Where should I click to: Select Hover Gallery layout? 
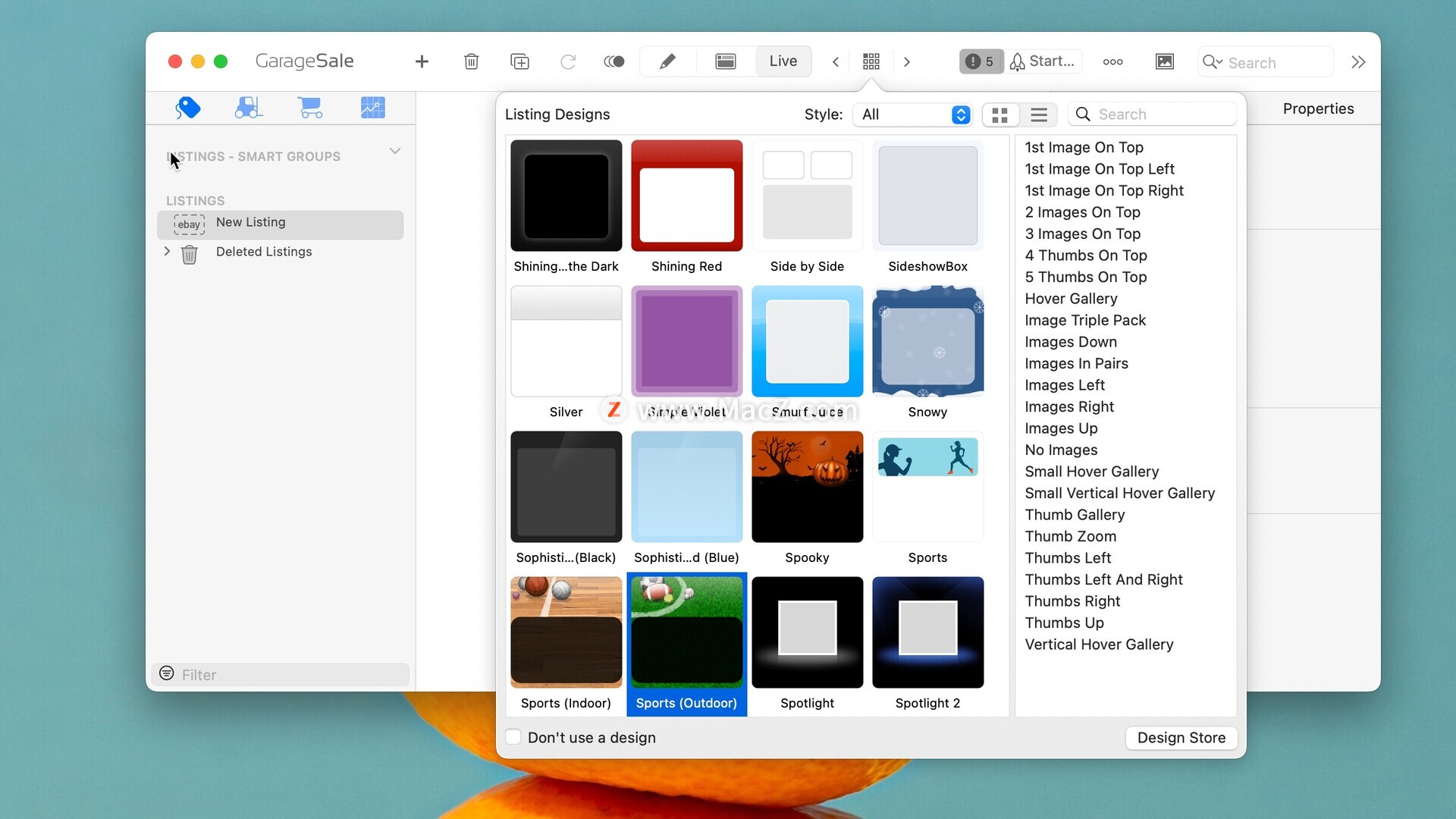pos(1071,299)
